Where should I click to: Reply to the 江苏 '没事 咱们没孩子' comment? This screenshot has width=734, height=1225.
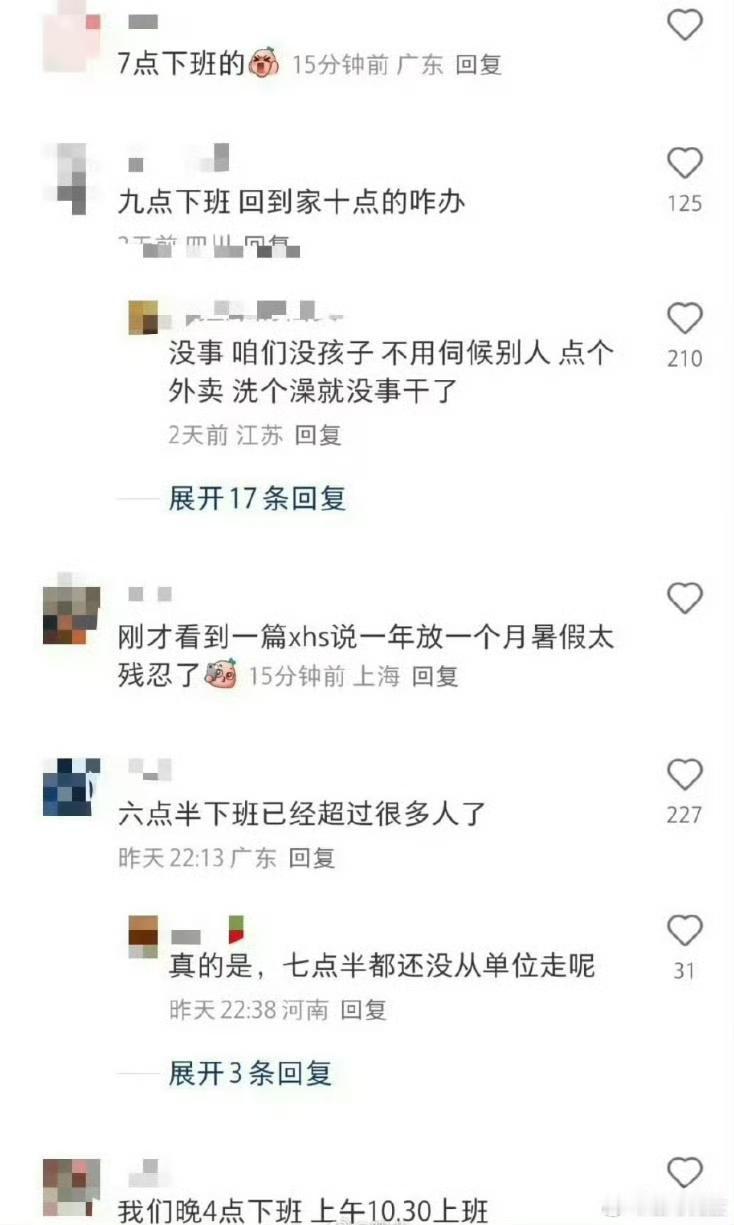(x=318, y=435)
